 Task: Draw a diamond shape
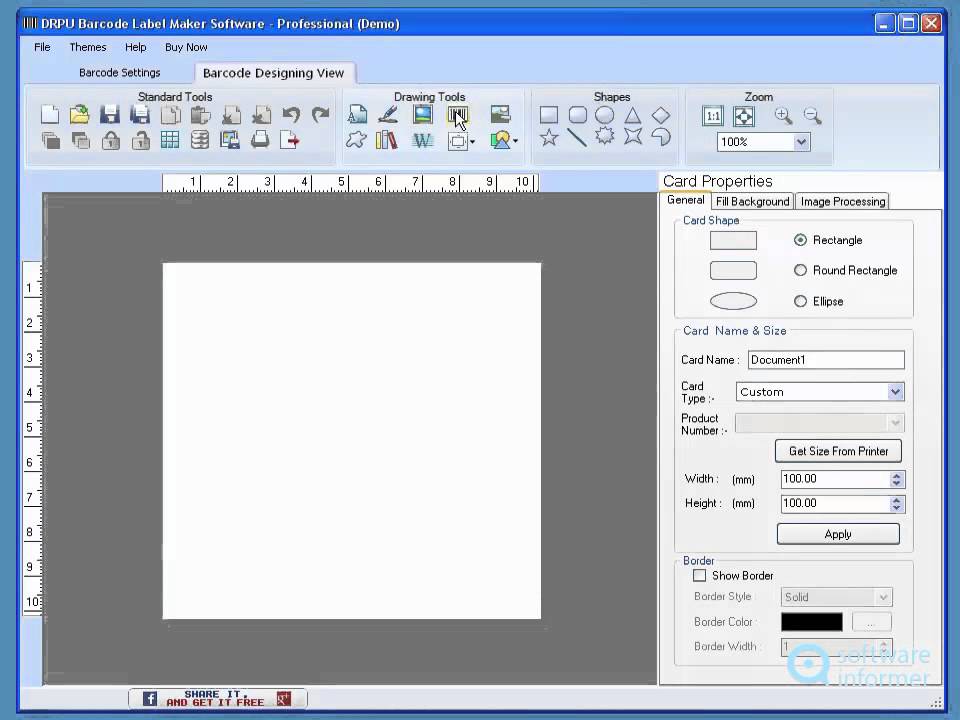coord(661,115)
